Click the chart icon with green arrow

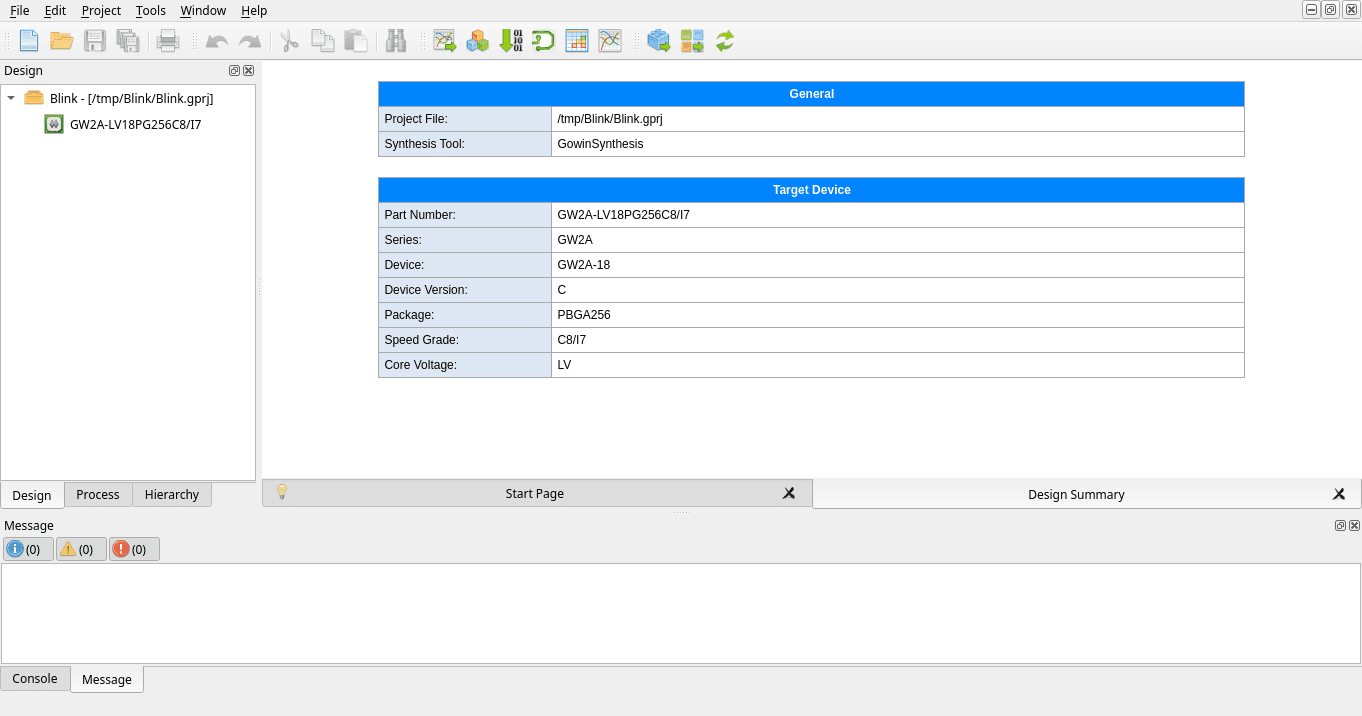[445, 41]
